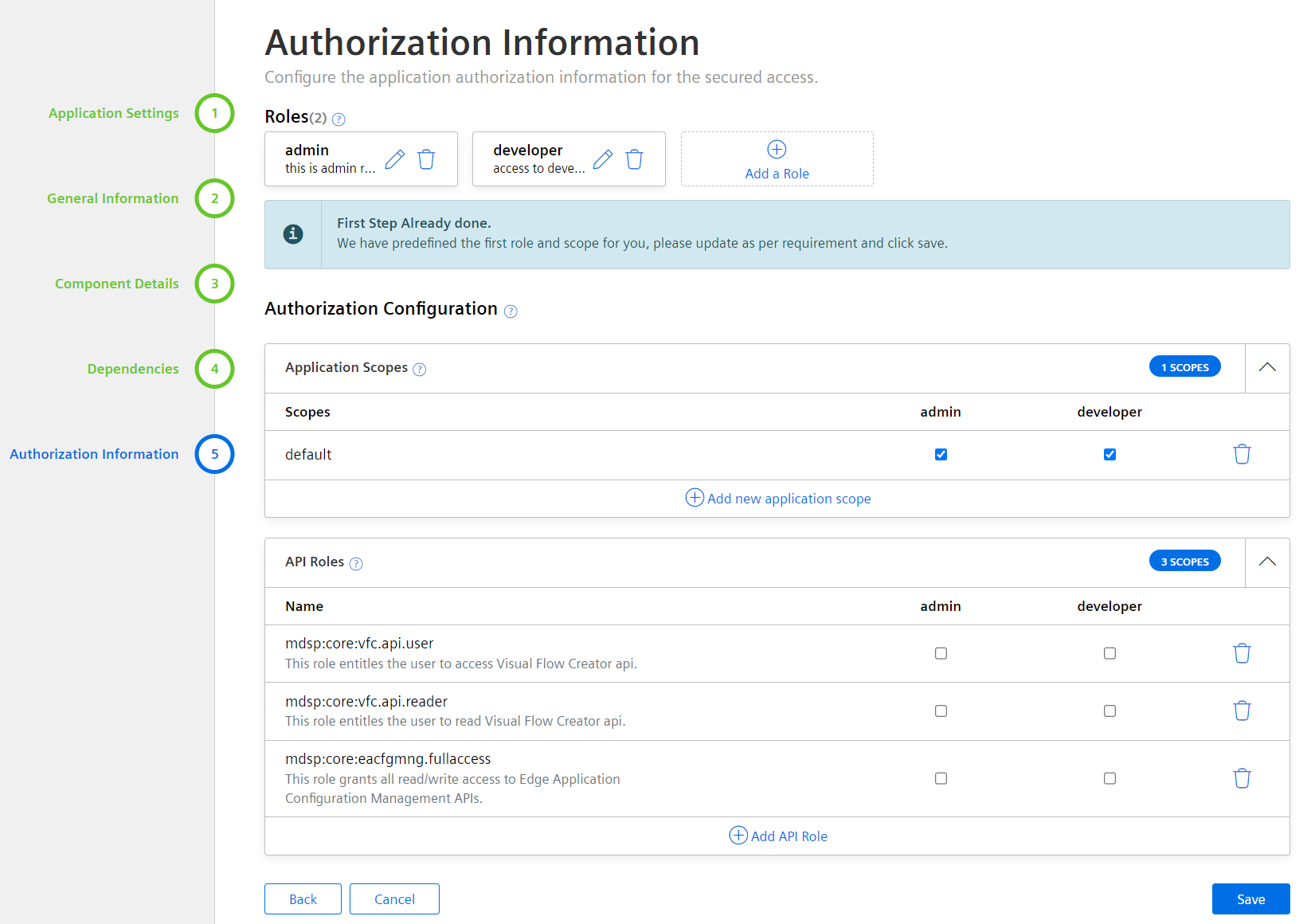The width and height of the screenshot is (1311, 924).
Task: Open Component Details step label
Action: point(117,284)
